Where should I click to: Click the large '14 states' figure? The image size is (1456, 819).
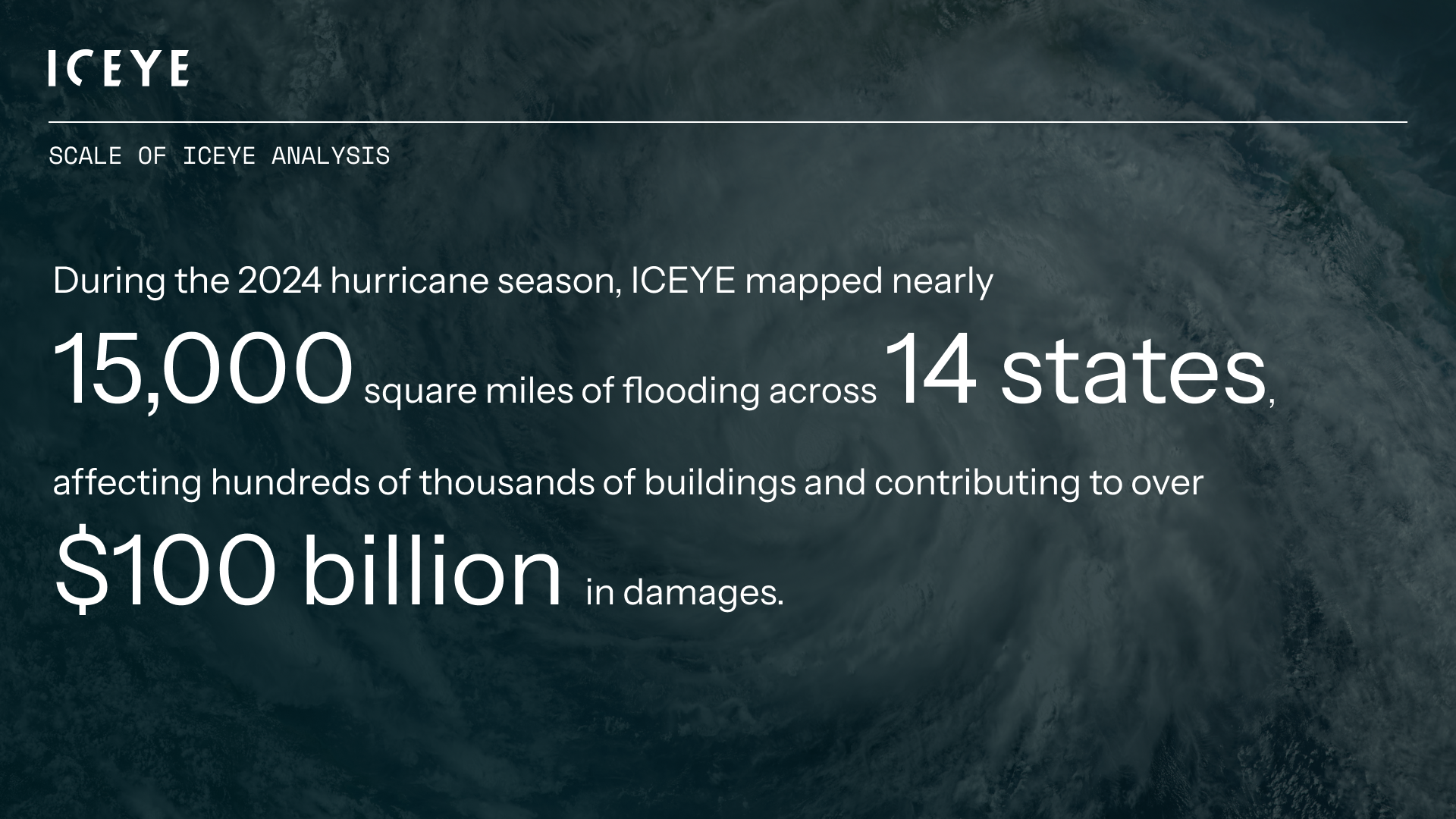[x=1075, y=371]
